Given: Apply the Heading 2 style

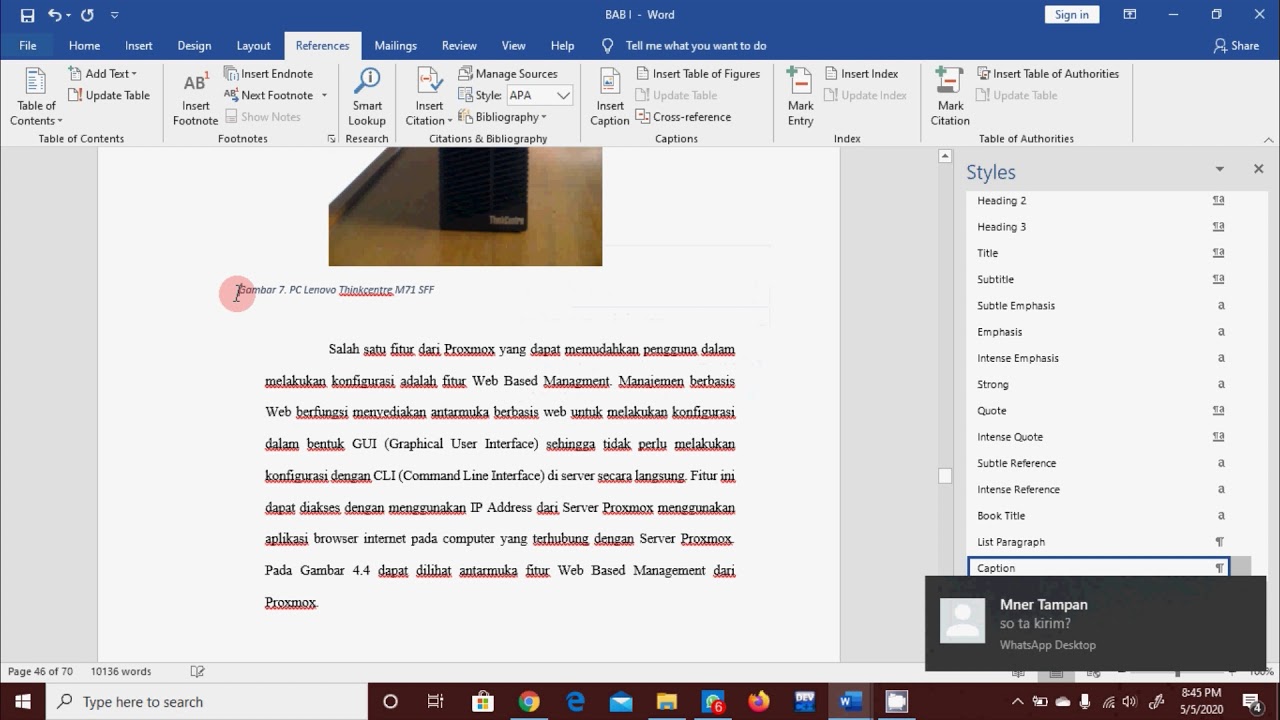Looking at the screenshot, I should (1100, 200).
